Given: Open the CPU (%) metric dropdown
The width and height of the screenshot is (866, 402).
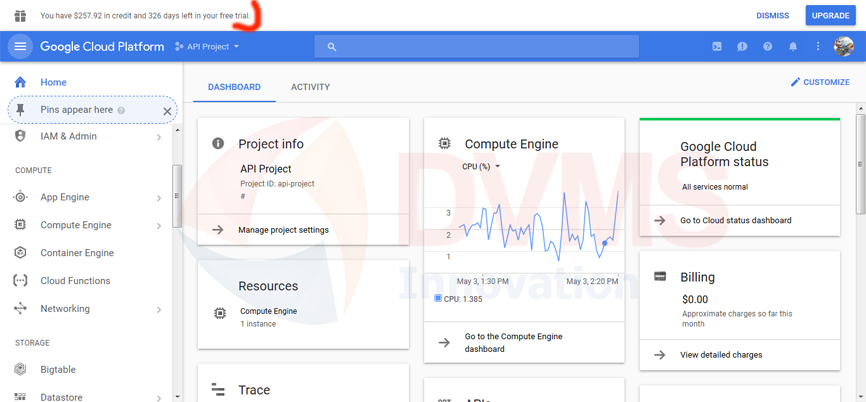Looking at the screenshot, I should pos(481,166).
